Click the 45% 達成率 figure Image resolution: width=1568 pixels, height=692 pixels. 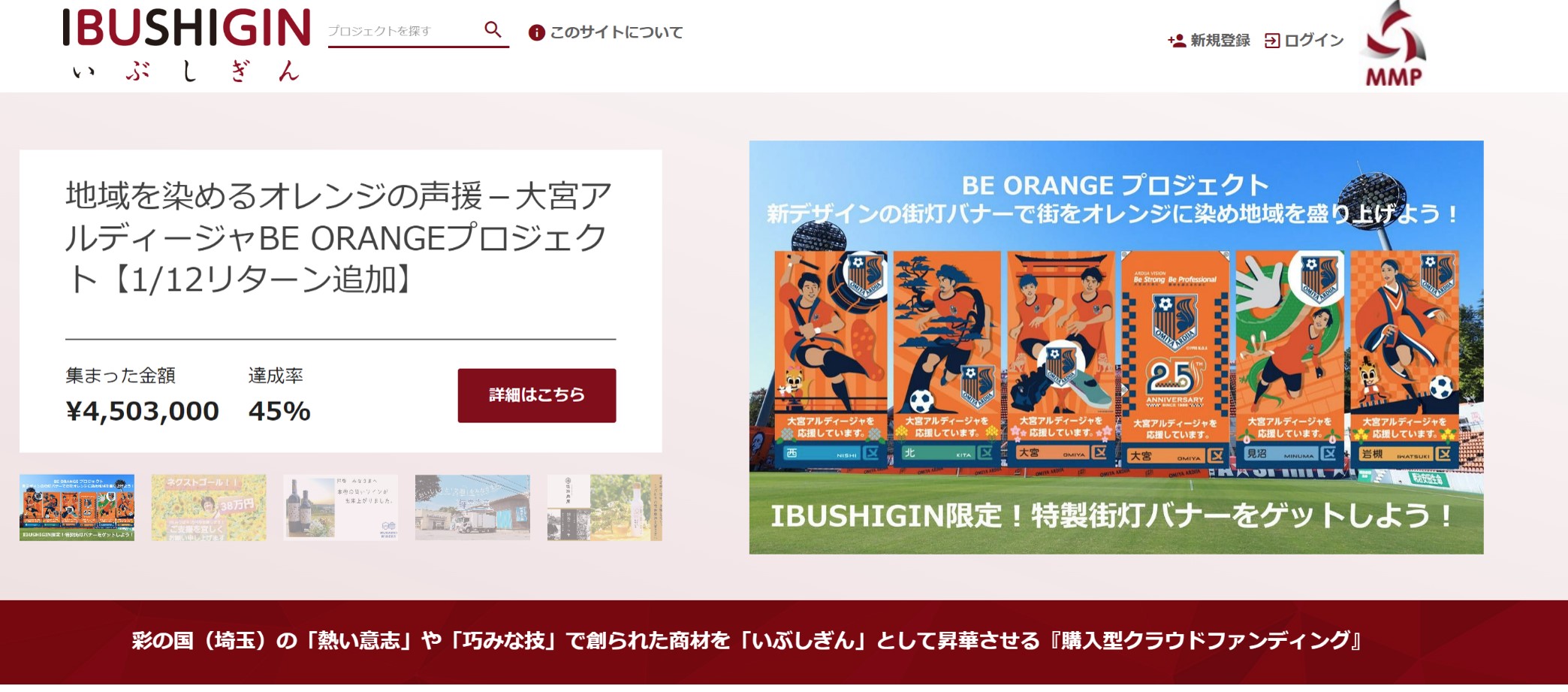click(279, 411)
